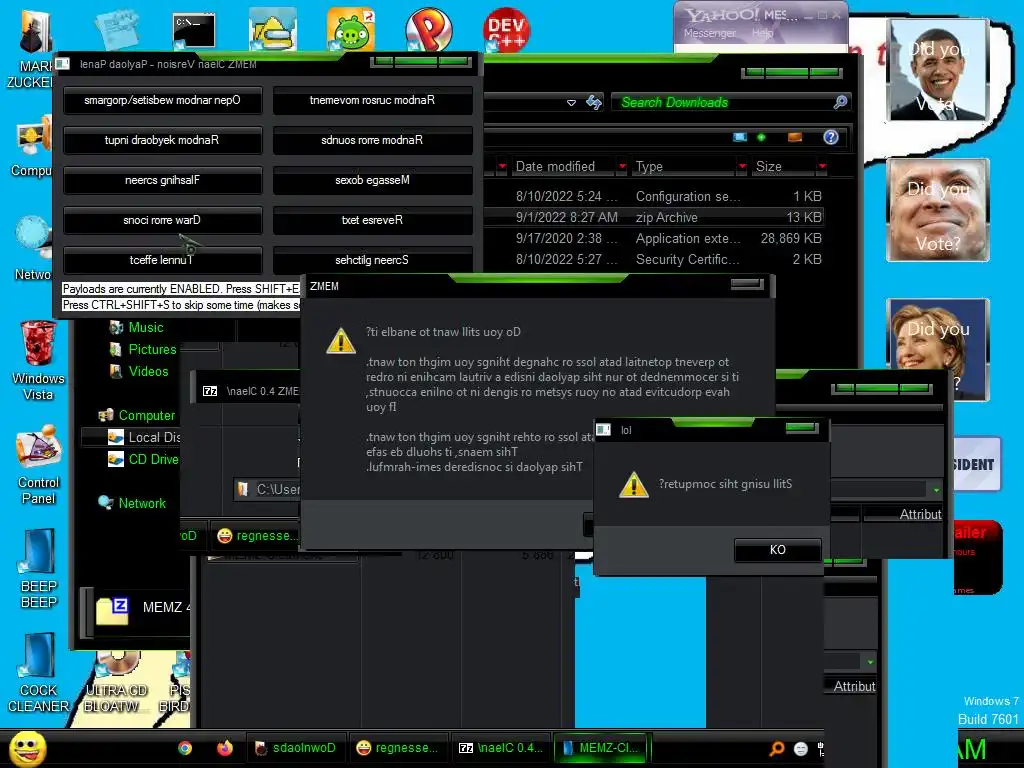Screen dimensions: 1024x768
Task: Switch to messenger taskbar item
Action: (398, 748)
